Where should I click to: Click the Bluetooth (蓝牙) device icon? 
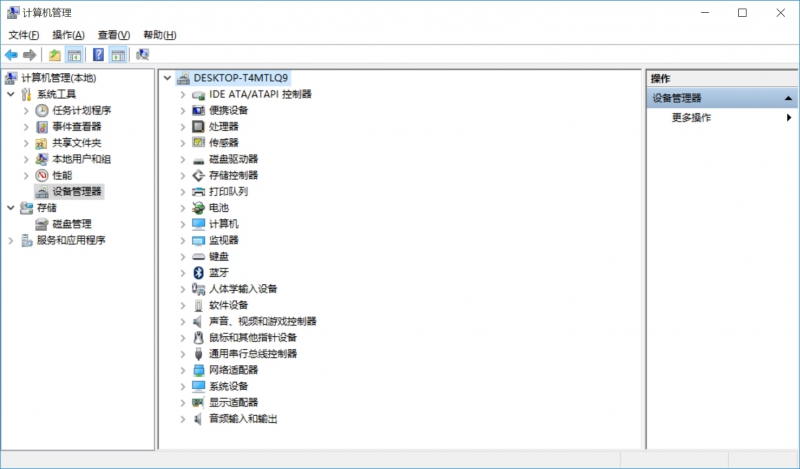(x=198, y=273)
